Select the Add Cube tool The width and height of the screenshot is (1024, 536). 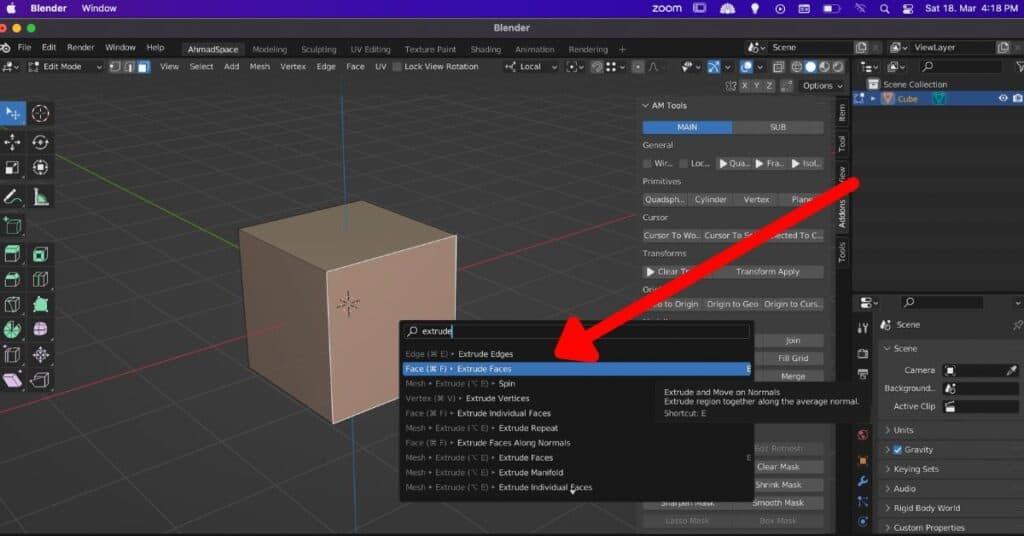tap(12, 226)
